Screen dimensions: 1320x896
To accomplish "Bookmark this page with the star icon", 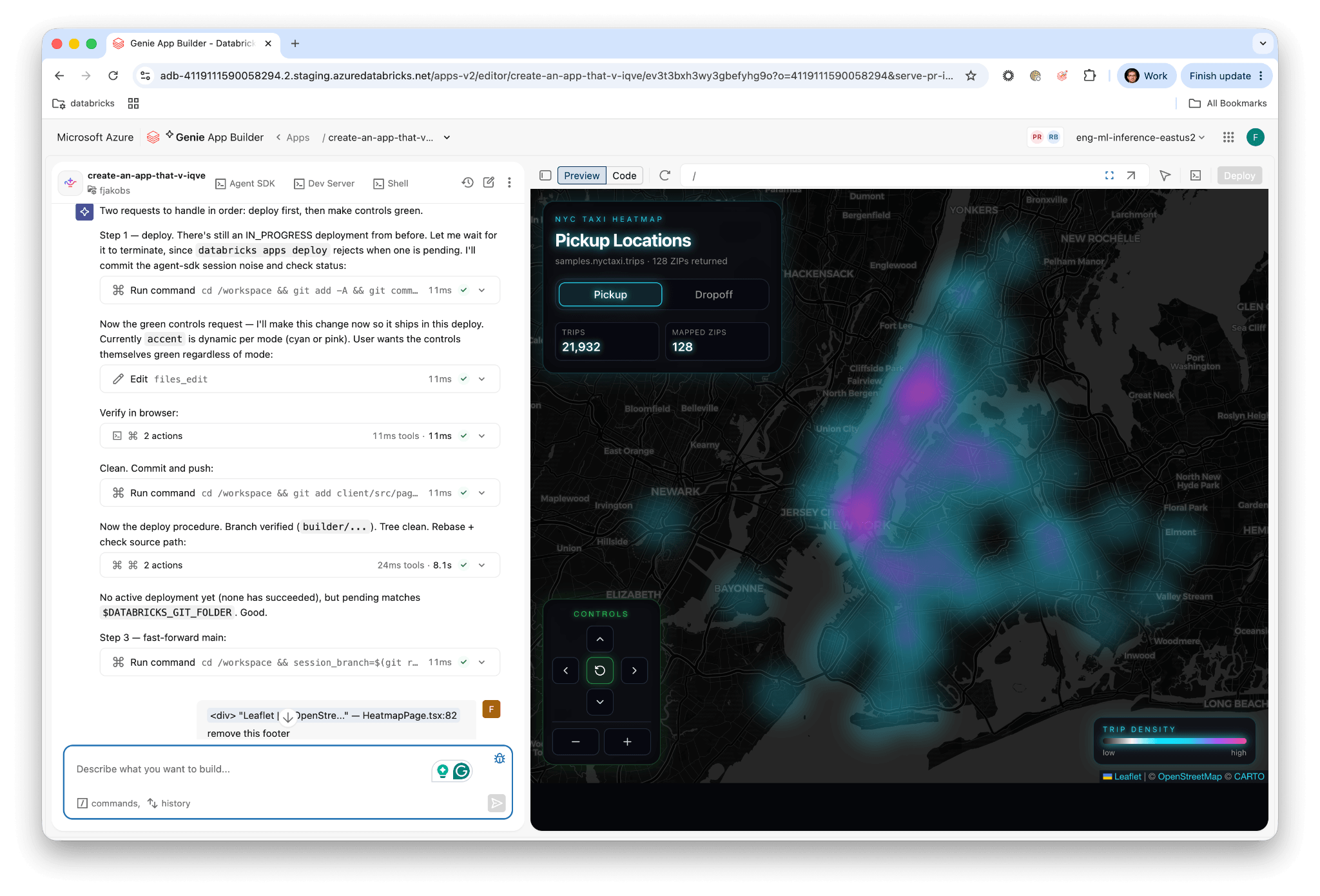I will coord(971,76).
